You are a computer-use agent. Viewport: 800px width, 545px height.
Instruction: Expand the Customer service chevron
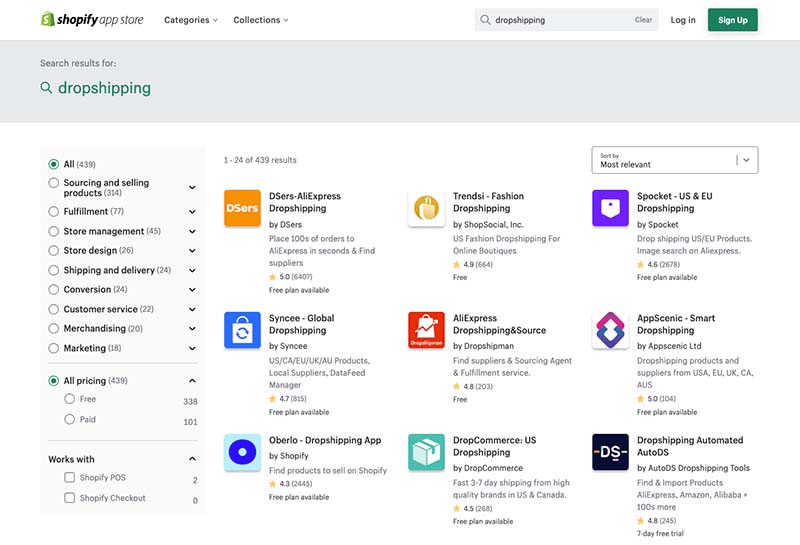pos(192,309)
